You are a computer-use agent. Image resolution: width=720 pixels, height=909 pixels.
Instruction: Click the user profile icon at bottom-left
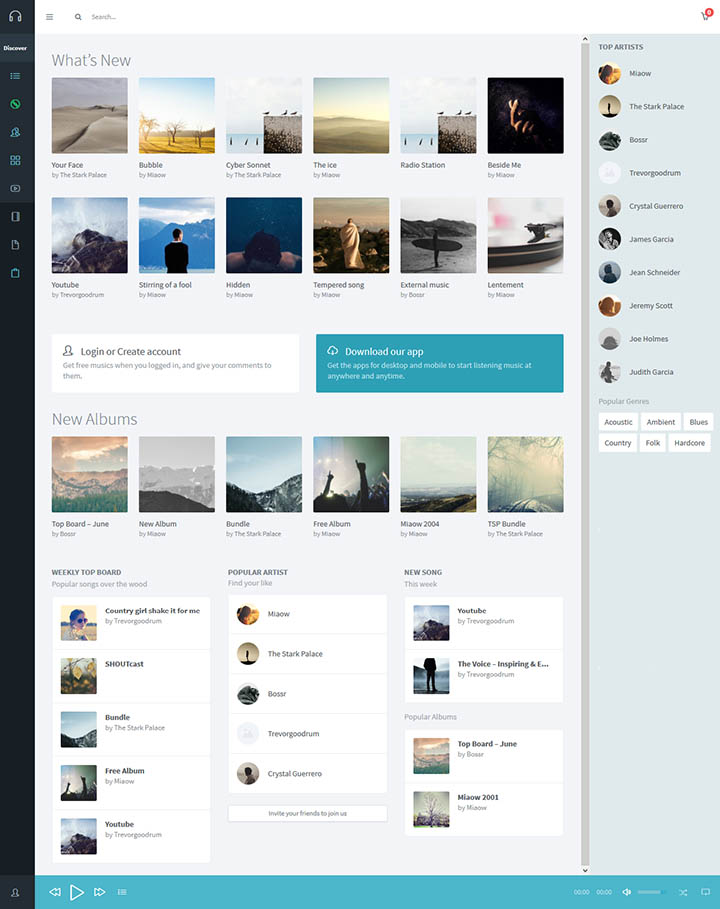click(x=15, y=892)
